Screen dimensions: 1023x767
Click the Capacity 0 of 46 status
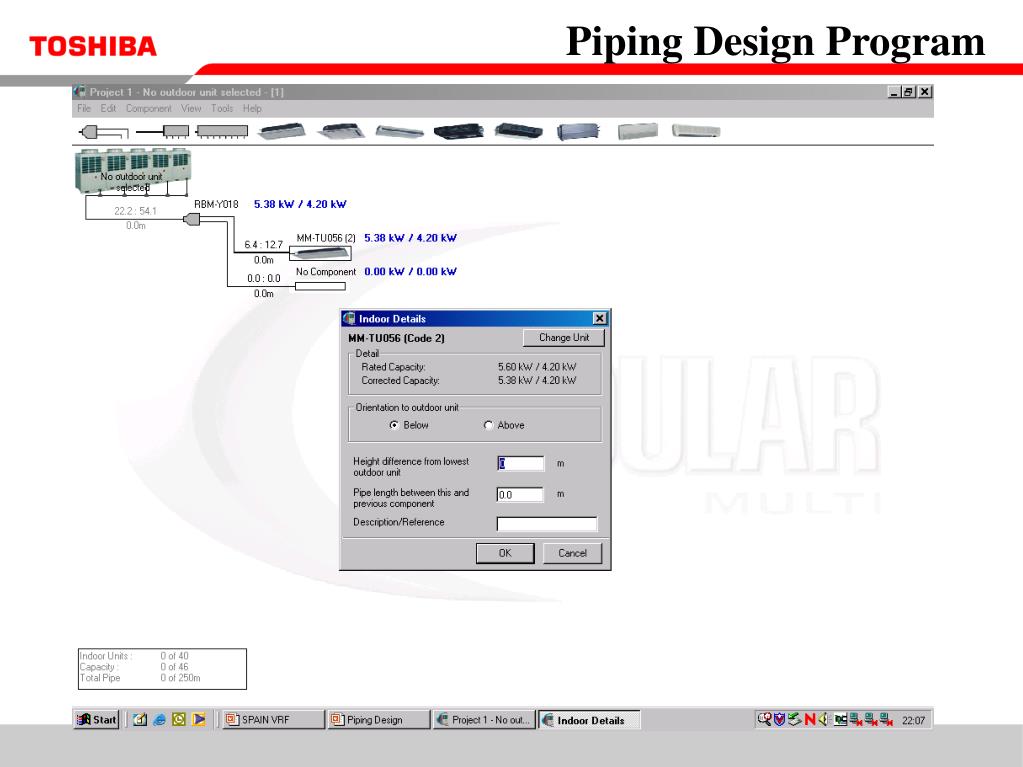[134, 667]
